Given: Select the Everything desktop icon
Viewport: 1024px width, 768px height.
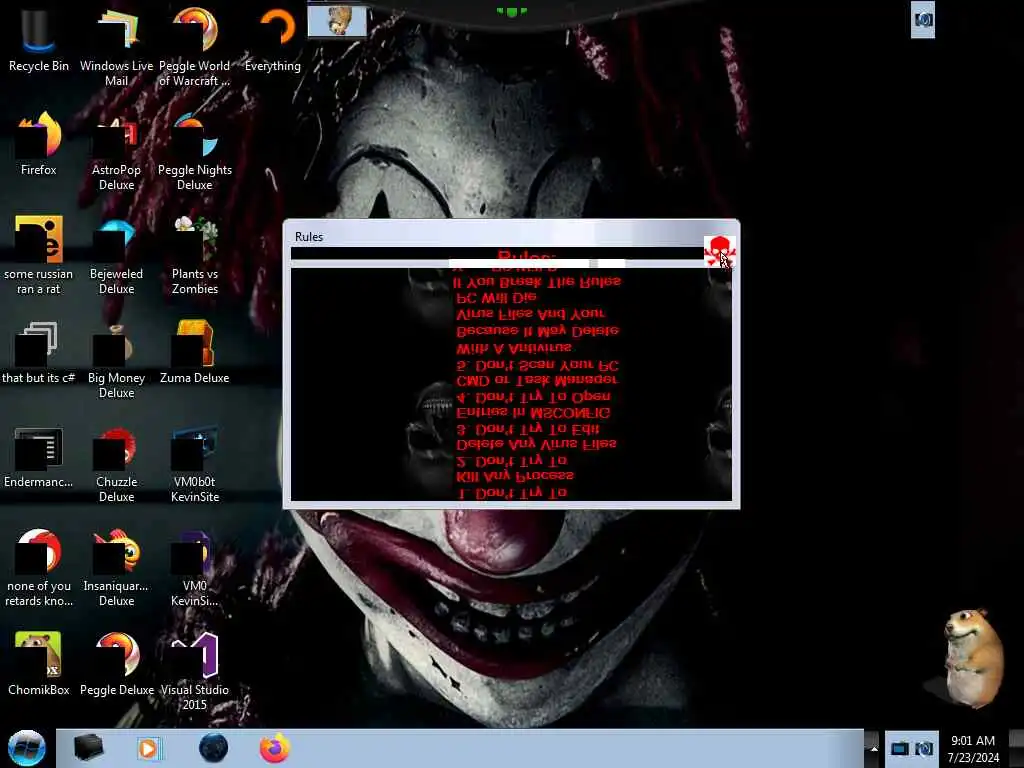Looking at the screenshot, I should tap(273, 39).
